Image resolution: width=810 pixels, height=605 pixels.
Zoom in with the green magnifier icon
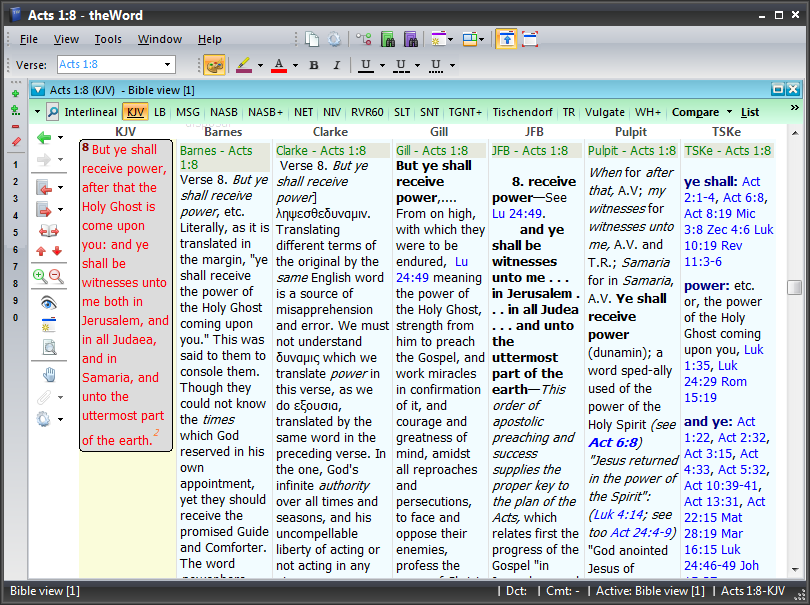pyautogui.click(x=40, y=276)
